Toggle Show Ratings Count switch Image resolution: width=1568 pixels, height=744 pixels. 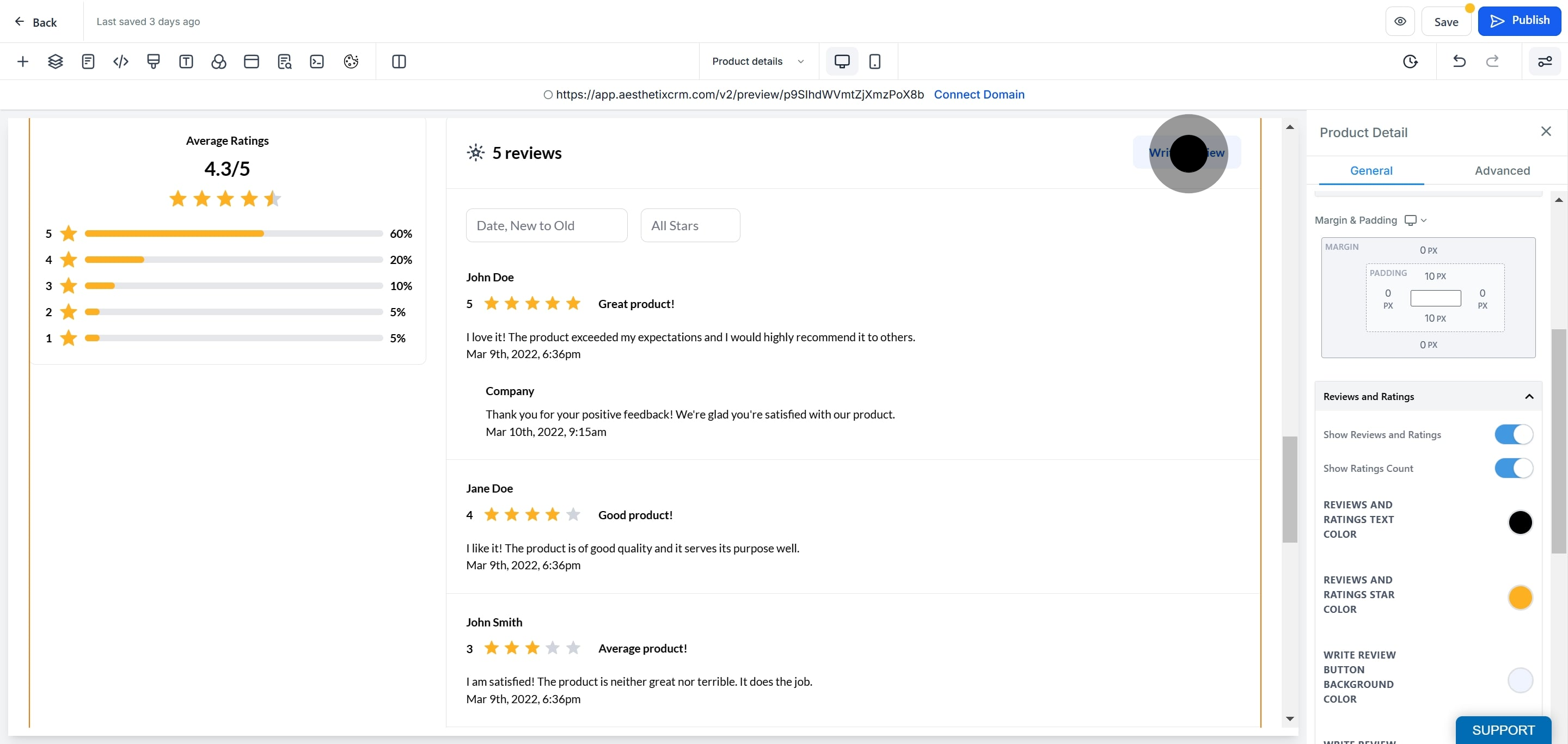(x=1513, y=469)
